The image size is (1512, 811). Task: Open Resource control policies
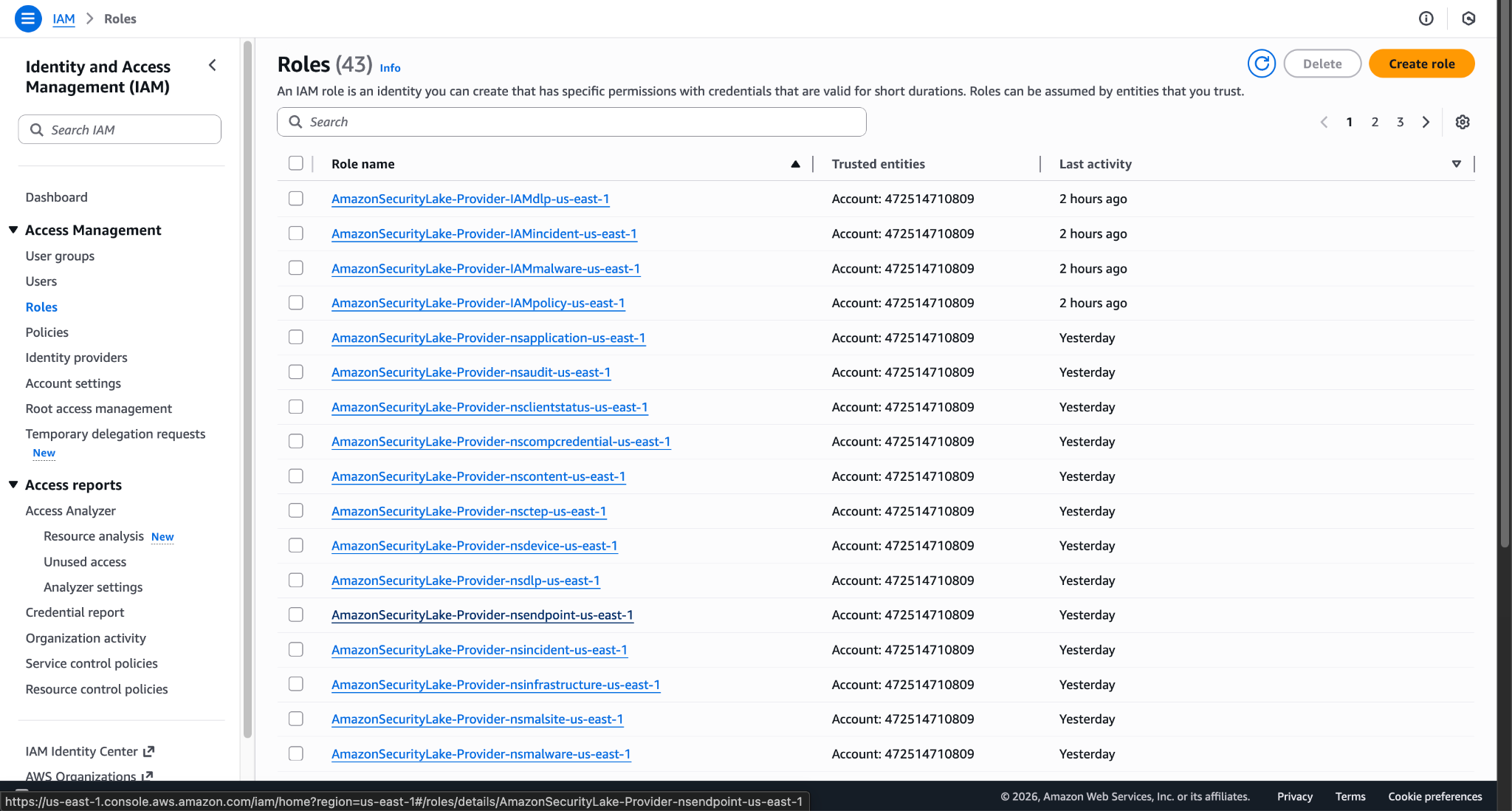[97, 689]
